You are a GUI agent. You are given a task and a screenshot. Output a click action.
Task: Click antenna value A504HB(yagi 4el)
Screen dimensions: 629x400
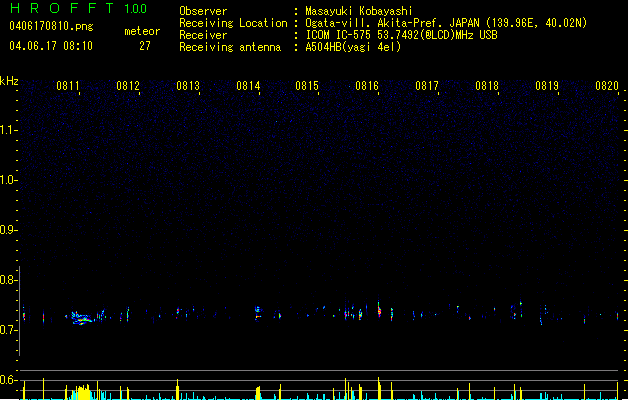pyautogui.click(x=353, y=47)
